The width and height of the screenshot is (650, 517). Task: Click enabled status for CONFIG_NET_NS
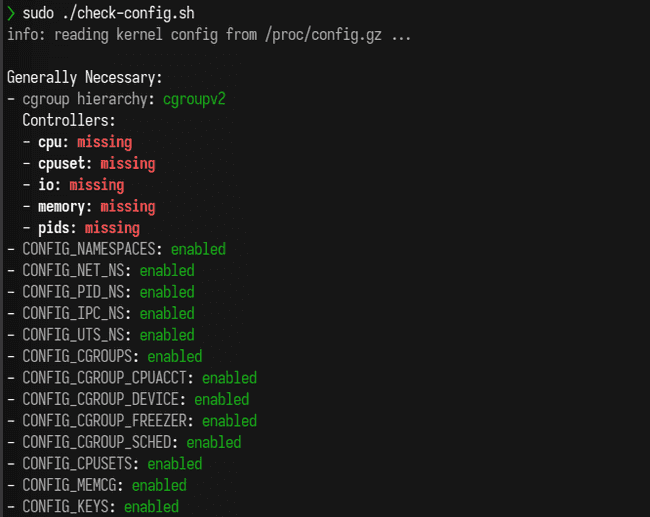[x=167, y=271]
